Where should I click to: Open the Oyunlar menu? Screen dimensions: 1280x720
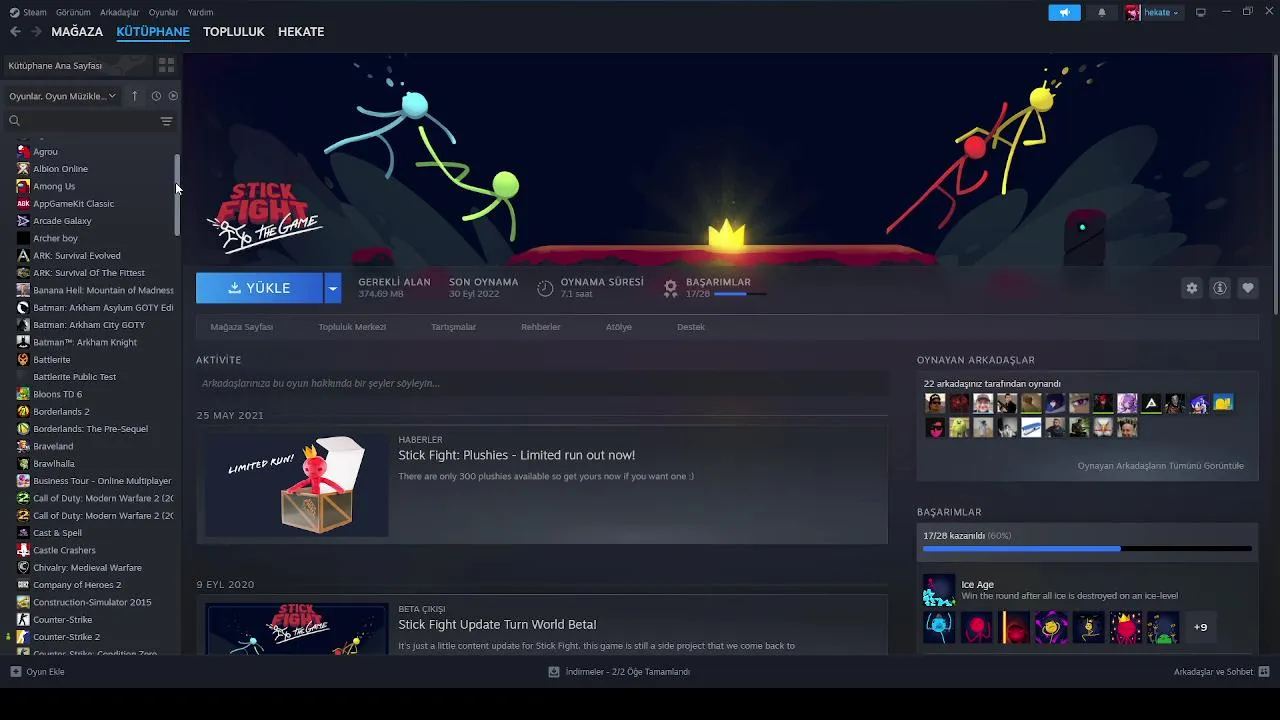(163, 12)
